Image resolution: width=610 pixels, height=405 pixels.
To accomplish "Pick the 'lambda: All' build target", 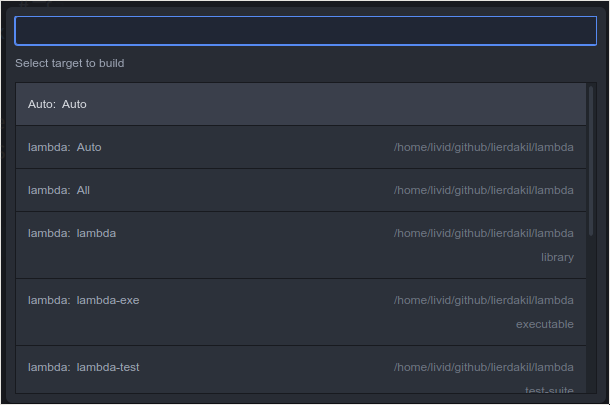I will (x=301, y=190).
